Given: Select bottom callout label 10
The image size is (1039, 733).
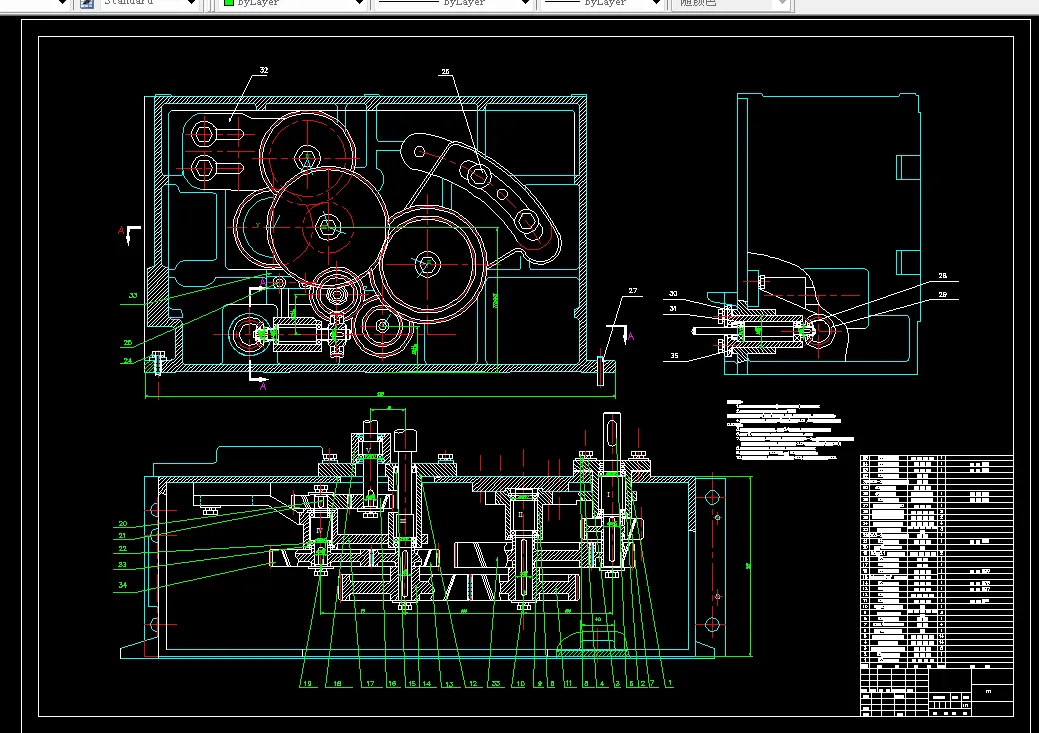Looking at the screenshot, I should [521, 684].
